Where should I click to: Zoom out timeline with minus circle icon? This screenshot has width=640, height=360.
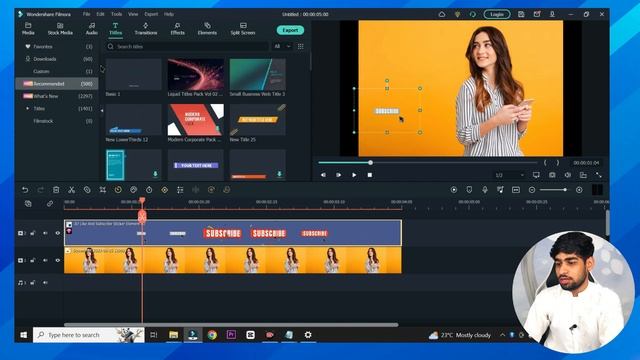pyautogui.click(x=532, y=190)
